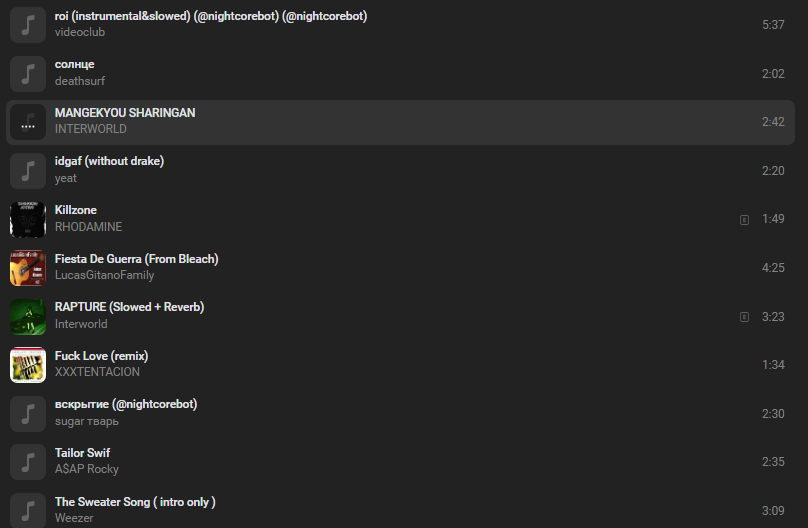The image size is (808, 528).
Task: Click the music note icon next to солнце
Action: (28, 73)
